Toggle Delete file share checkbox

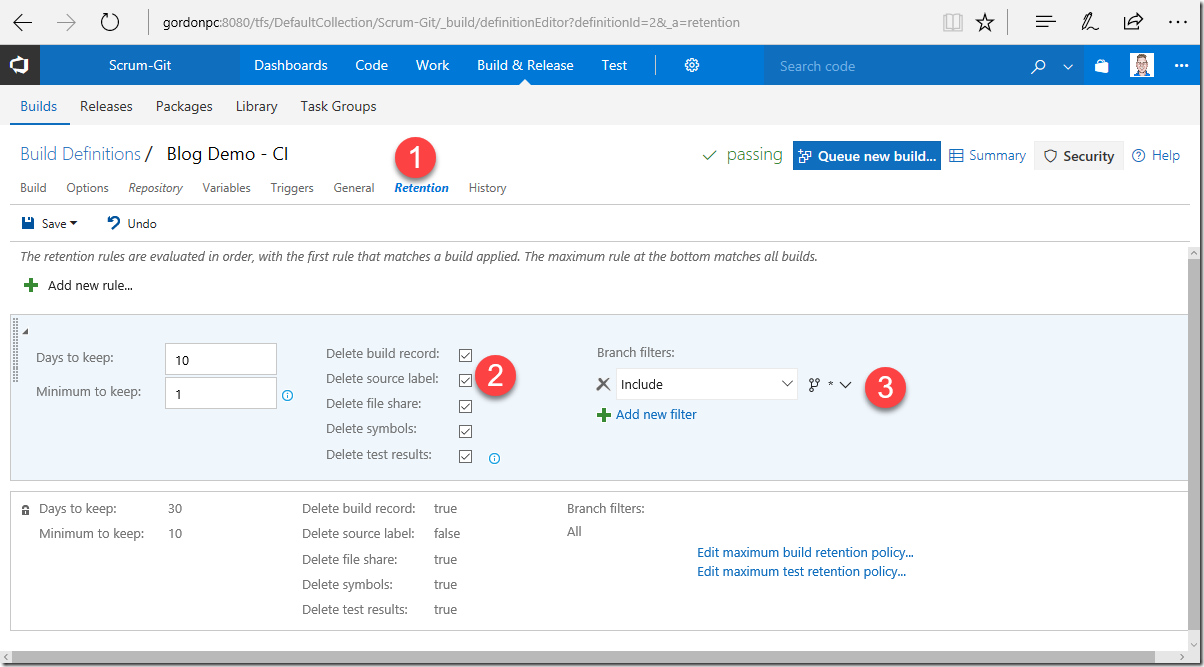pyautogui.click(x=466, y=406)
